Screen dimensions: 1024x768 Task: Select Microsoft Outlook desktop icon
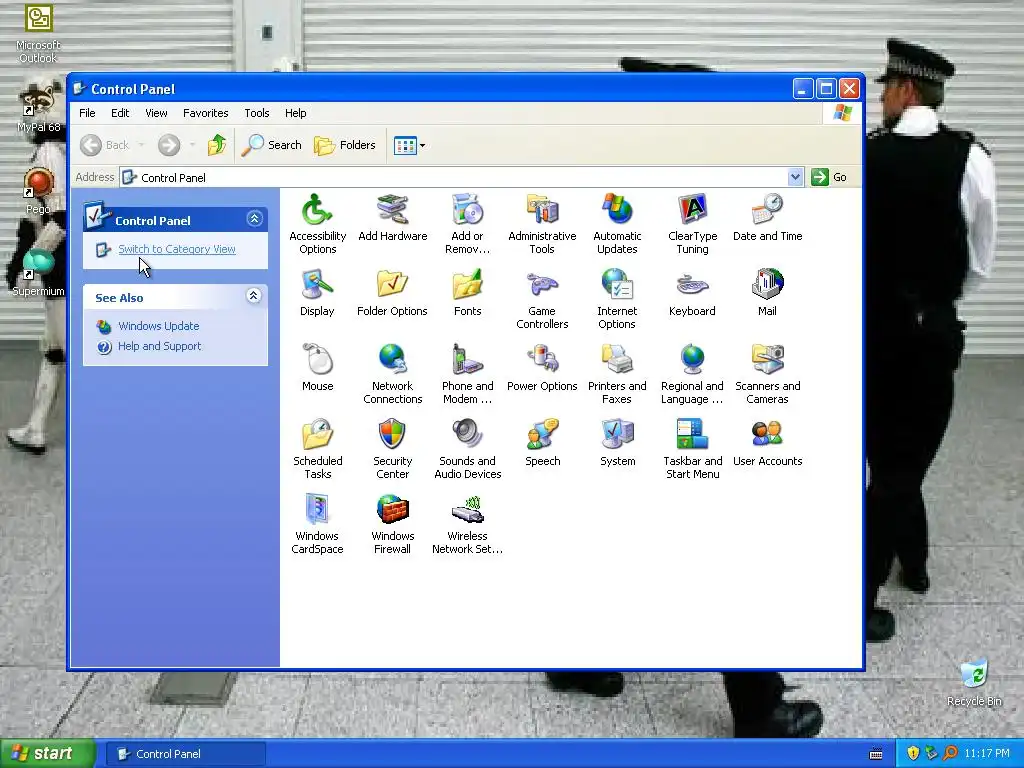coord(38,34)
